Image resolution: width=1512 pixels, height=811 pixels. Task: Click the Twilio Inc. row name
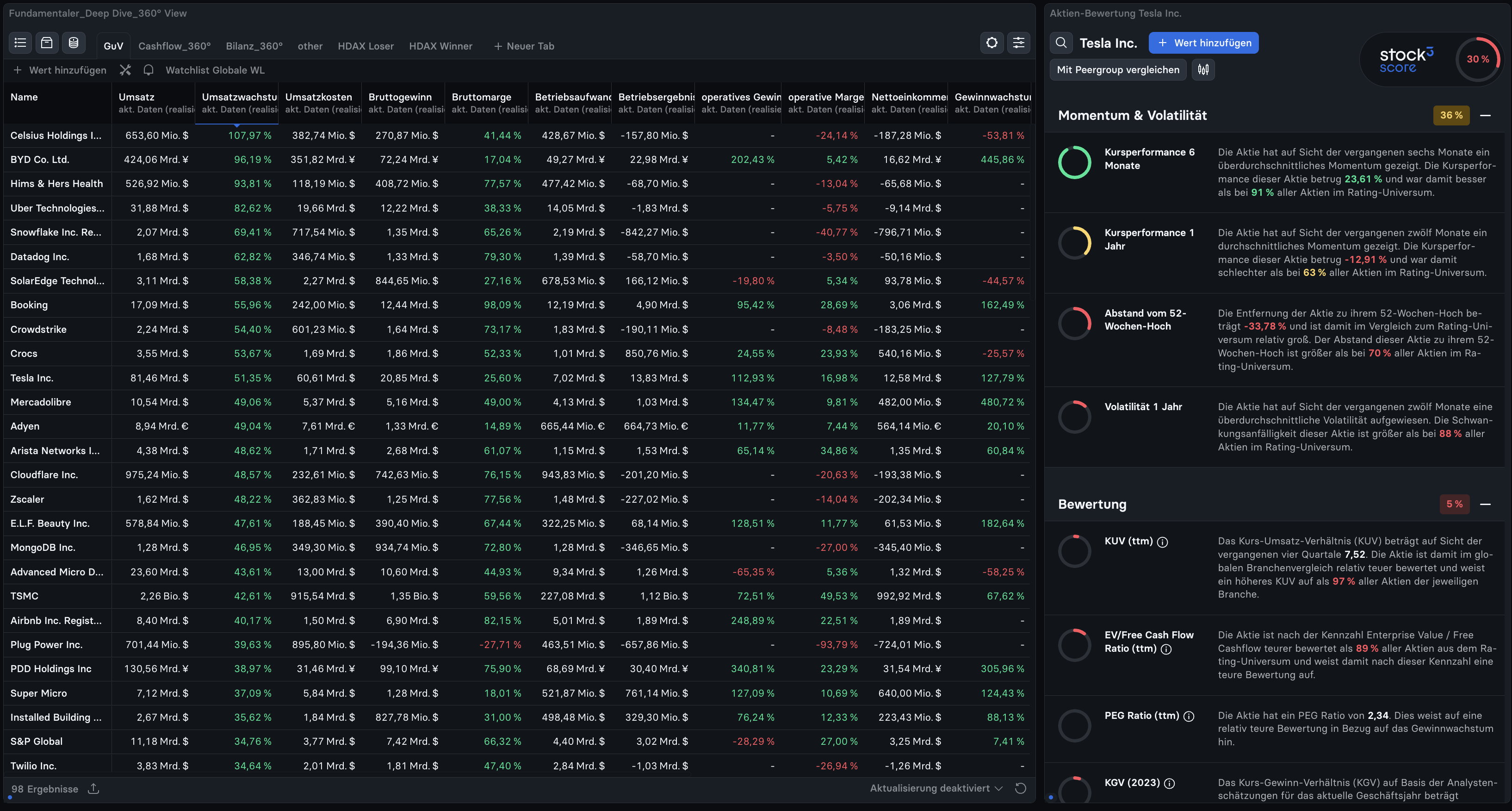tap(33, 767)
